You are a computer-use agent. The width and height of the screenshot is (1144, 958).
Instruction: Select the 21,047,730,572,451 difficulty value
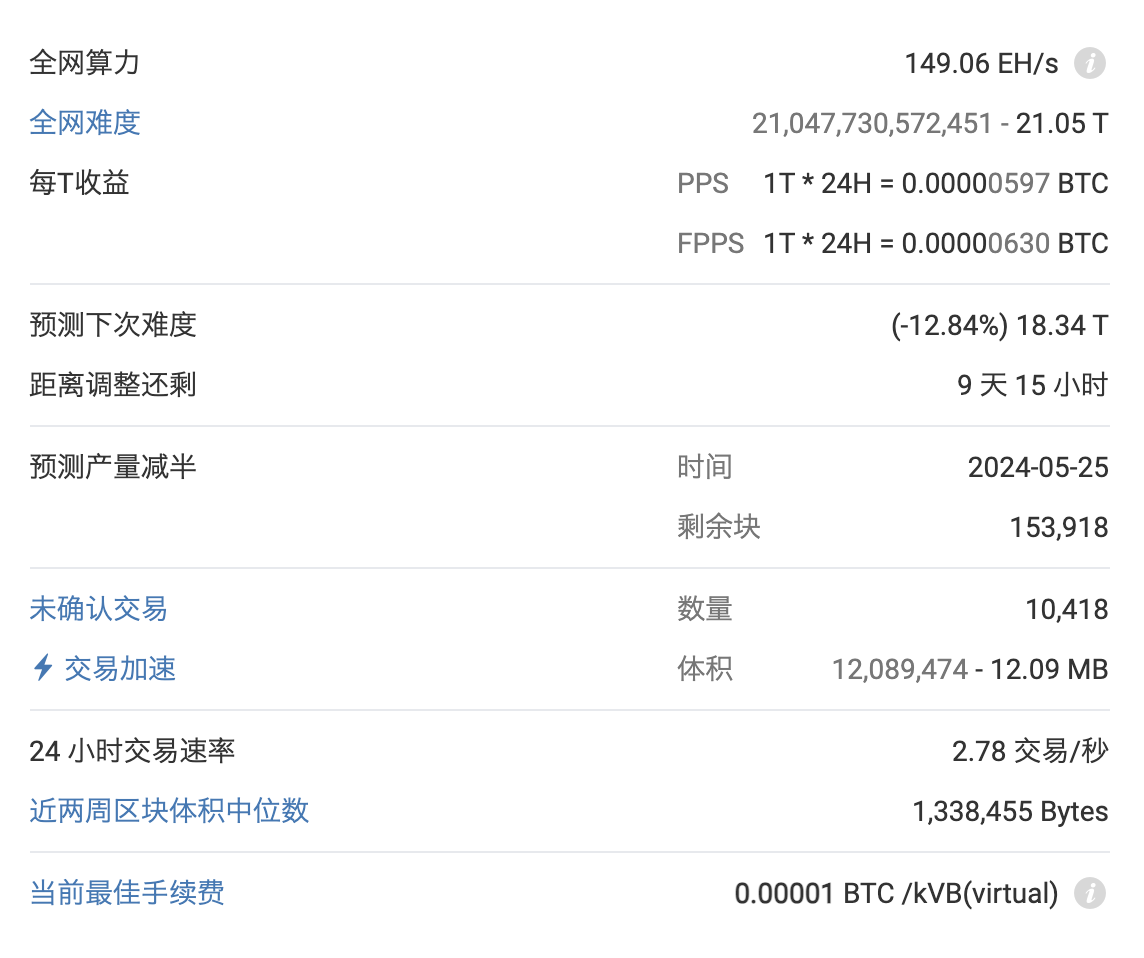872,123
